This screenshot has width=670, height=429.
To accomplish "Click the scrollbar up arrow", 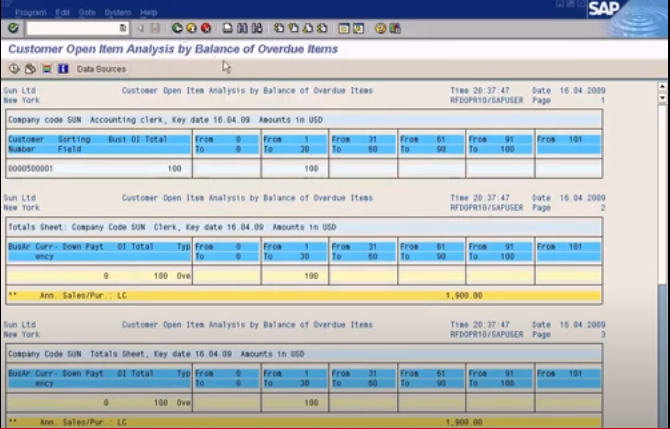I will pyautogui.click(x=662, y=87).
